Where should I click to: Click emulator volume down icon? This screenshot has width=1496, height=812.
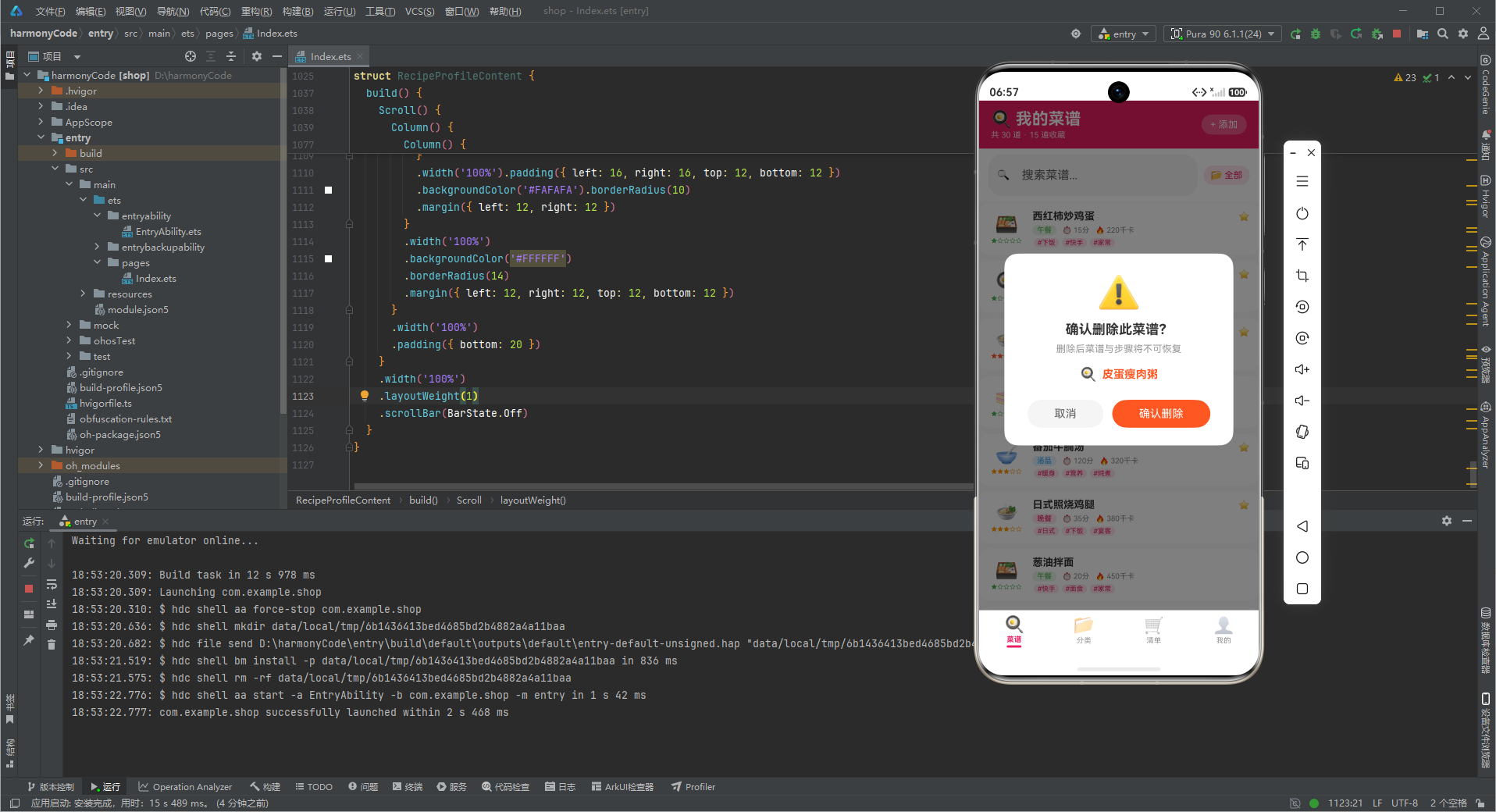tap(1302, 401)
